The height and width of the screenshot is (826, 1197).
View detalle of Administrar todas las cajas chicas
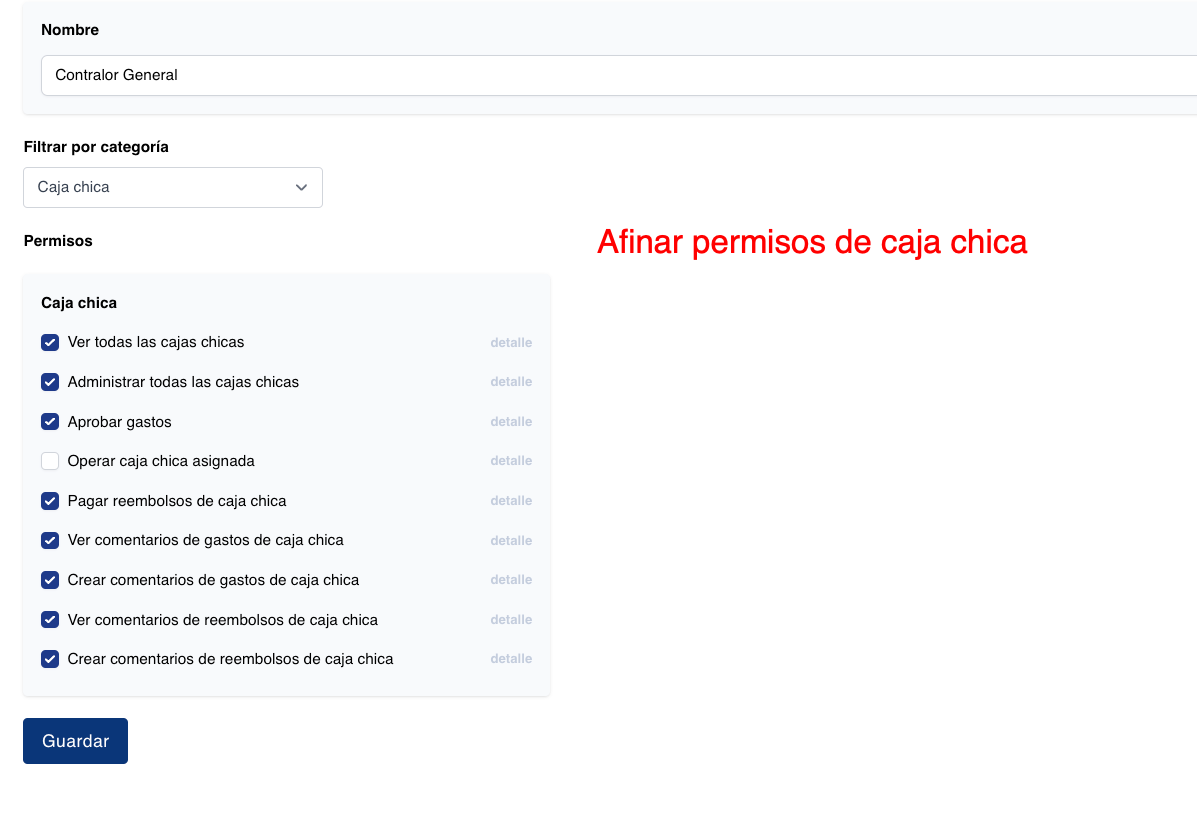pos(511,382)
